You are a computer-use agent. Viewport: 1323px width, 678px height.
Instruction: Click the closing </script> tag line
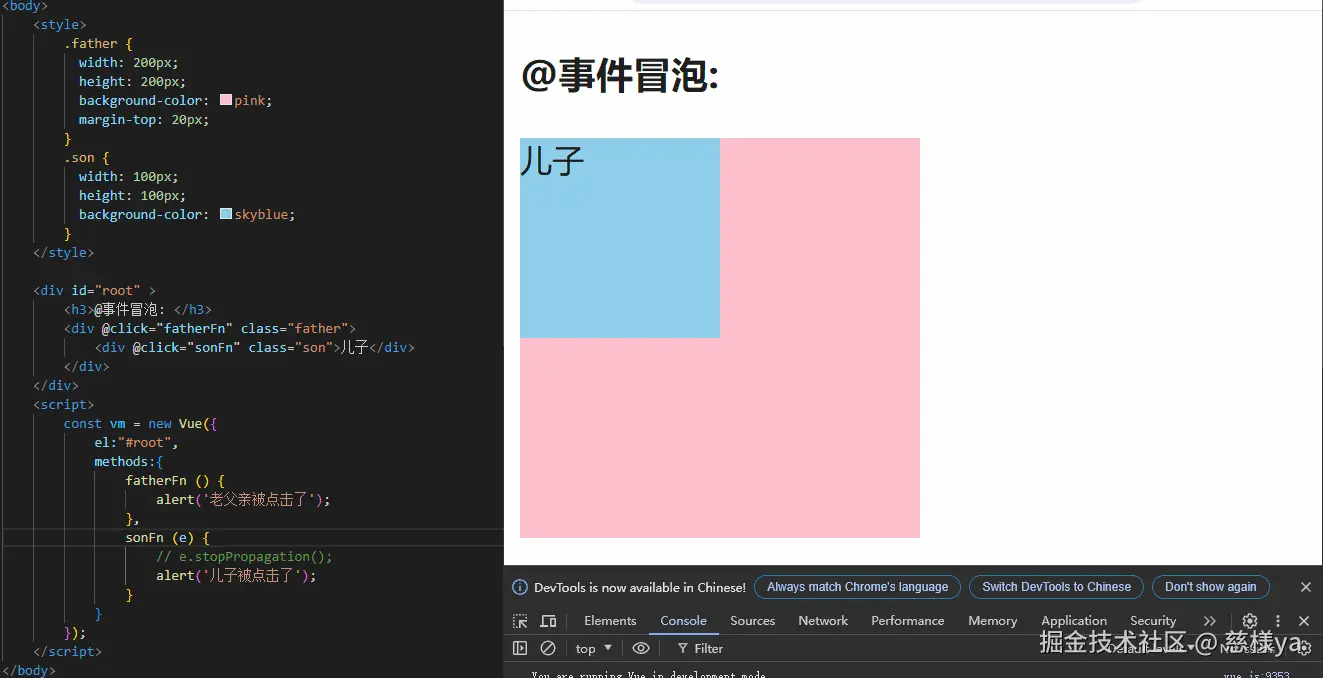(67, 651)
